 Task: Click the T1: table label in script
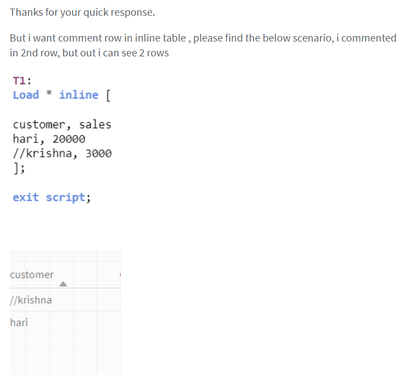click(x=22, y=80)
